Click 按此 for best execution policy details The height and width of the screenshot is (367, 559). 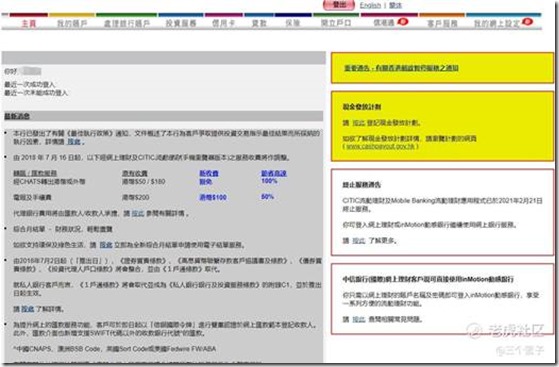74,142
